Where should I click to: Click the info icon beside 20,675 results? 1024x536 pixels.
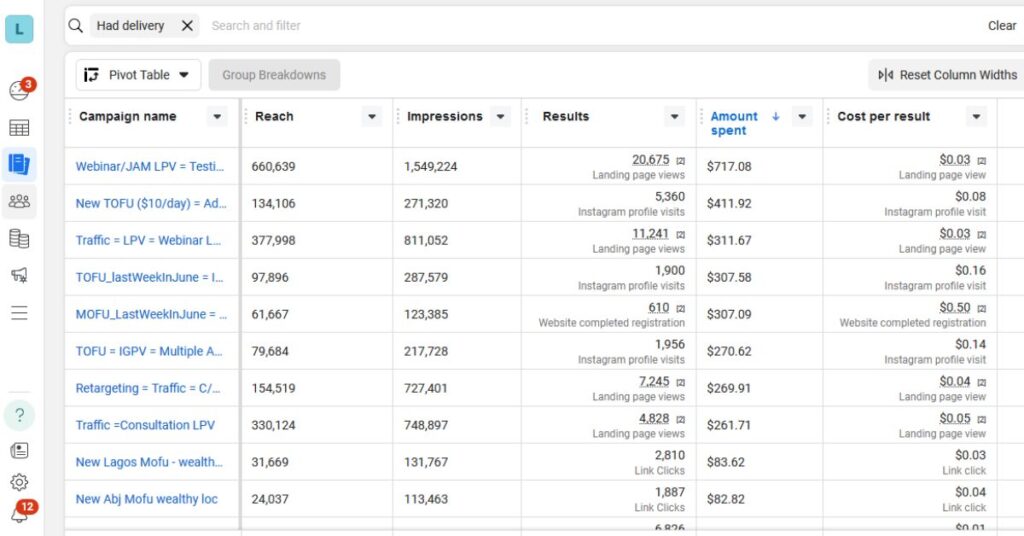(680, 161)
